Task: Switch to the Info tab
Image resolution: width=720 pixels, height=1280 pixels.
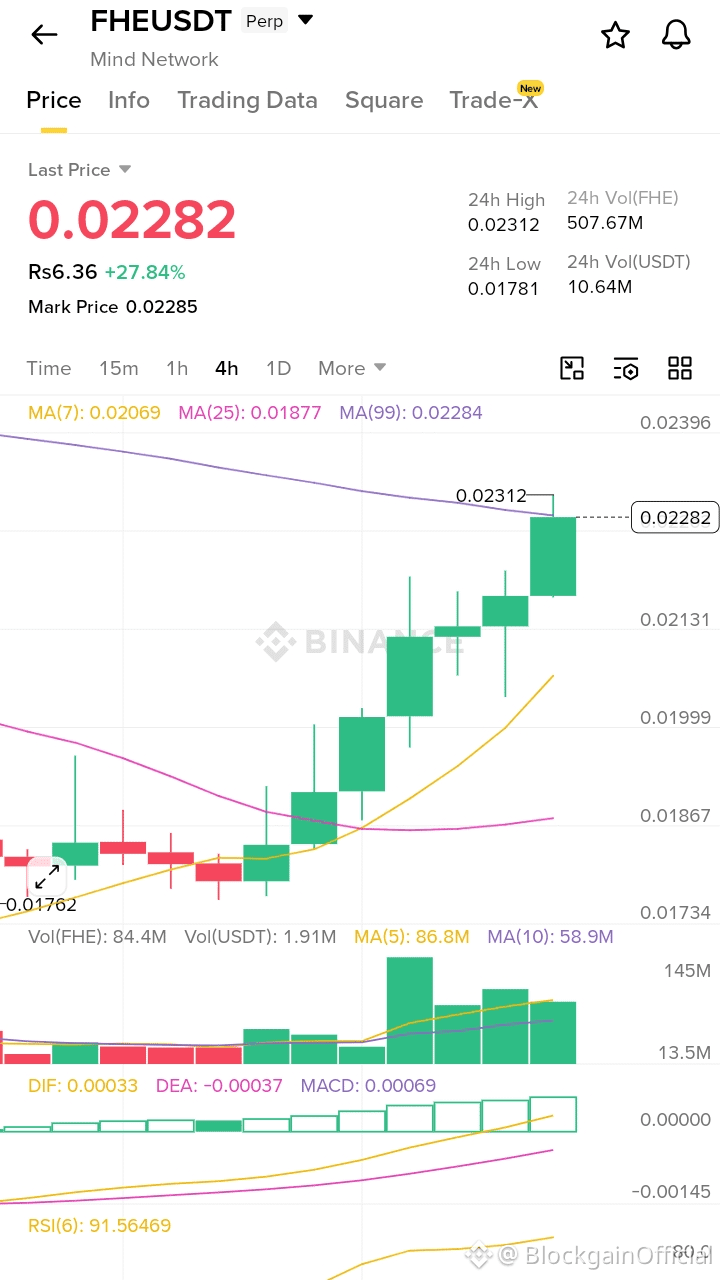Action: point(129,100)
